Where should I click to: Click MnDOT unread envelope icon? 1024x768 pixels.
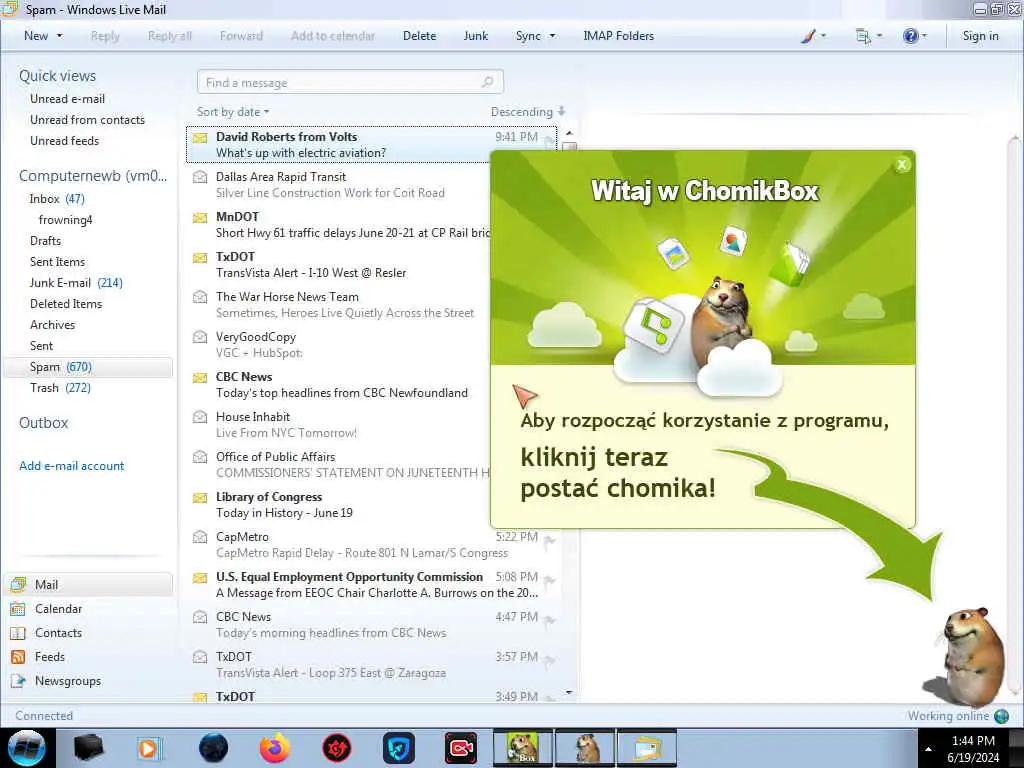pos(200,217)
